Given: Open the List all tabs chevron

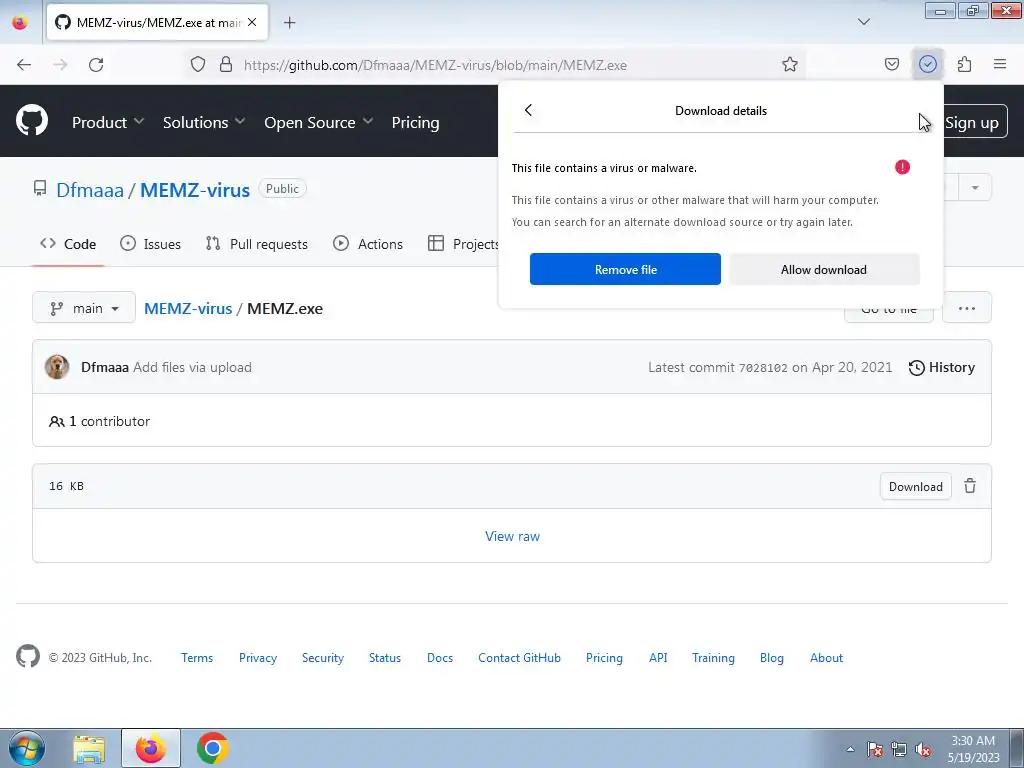Looking at the screenshot, I should coord(864,22).
